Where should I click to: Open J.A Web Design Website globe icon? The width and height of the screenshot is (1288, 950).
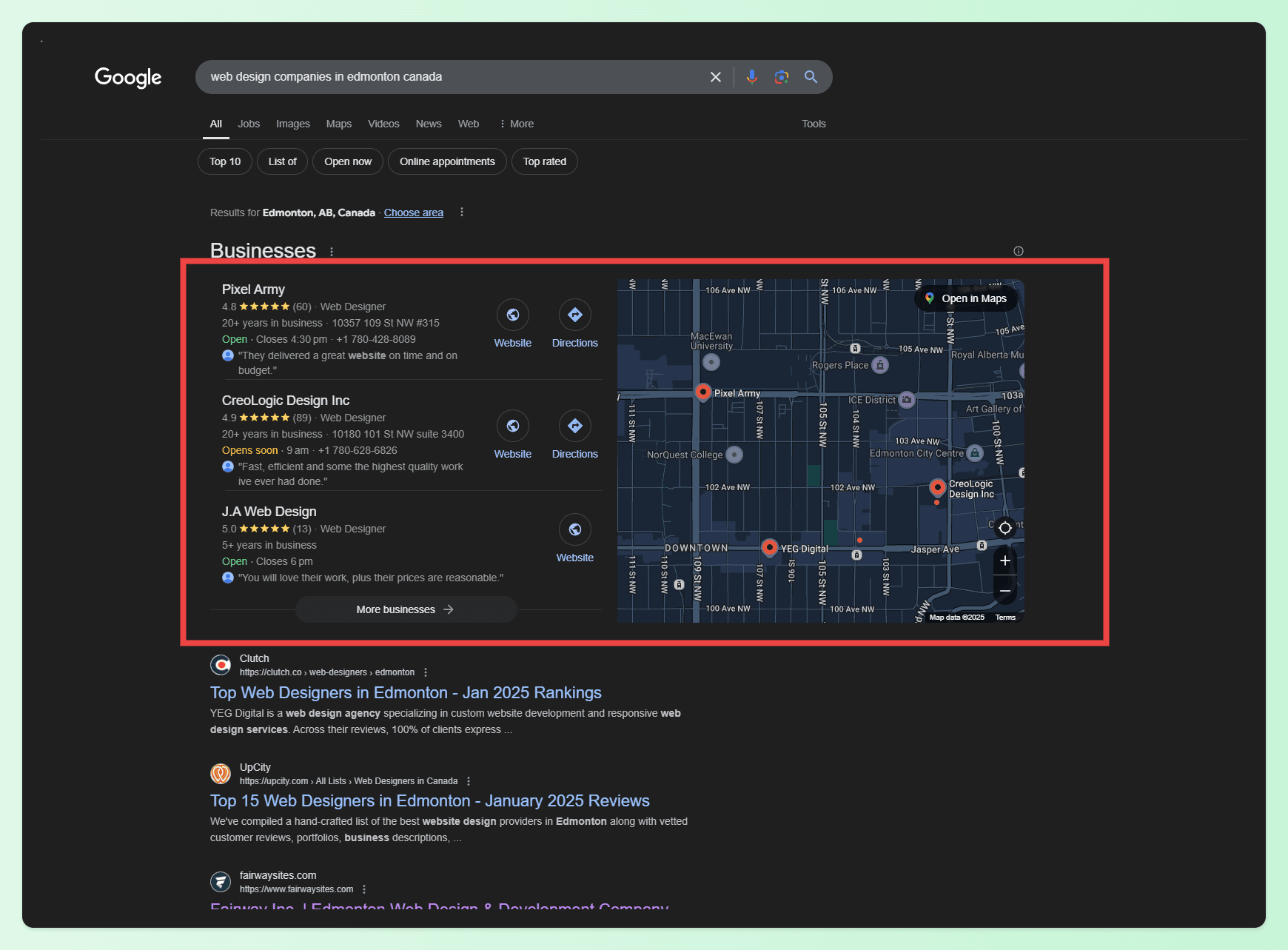575,529
